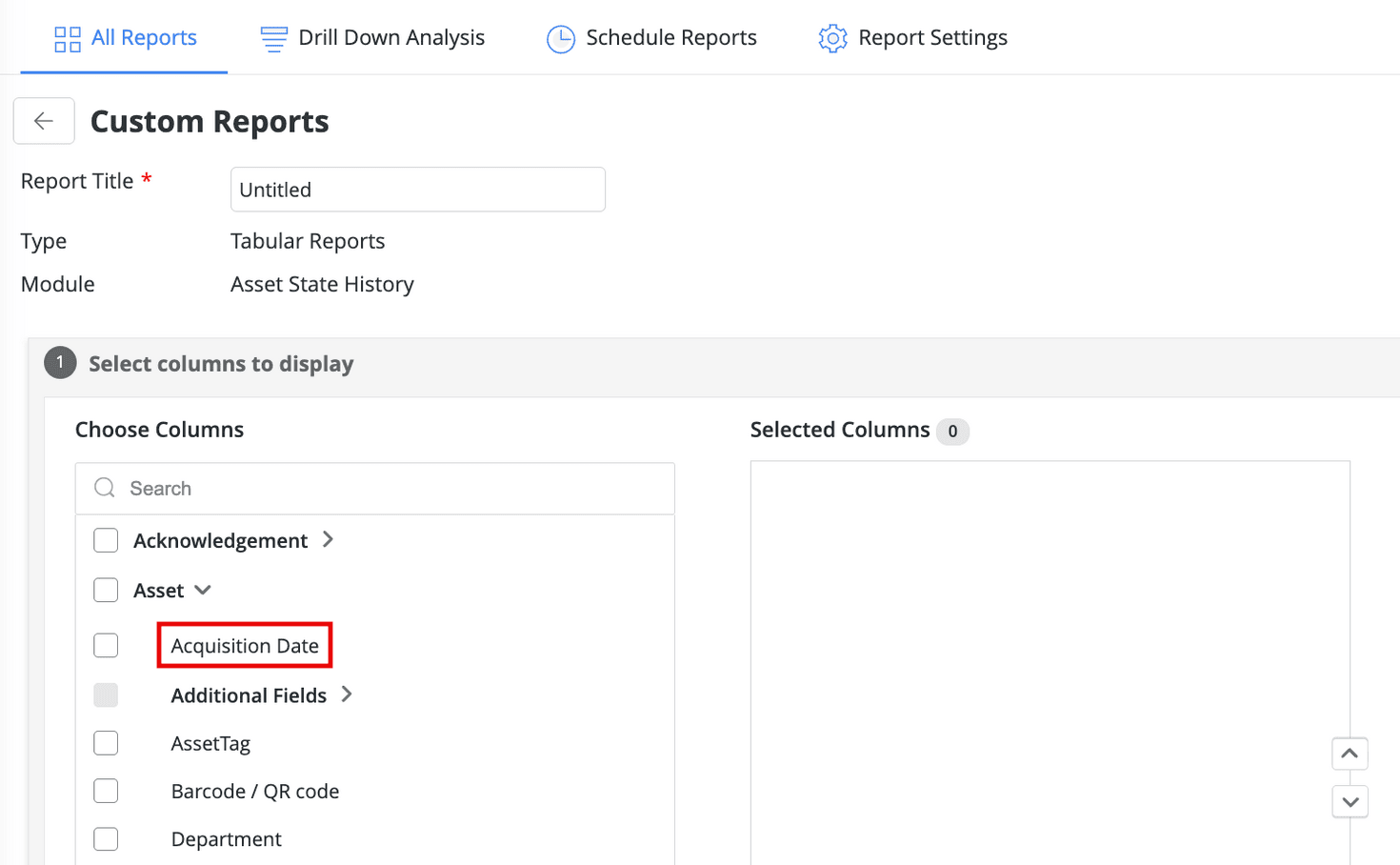The width and height of the screenshot is (1400, 865).
Task: Click the Report Settings gear icon
Action: 832,39
